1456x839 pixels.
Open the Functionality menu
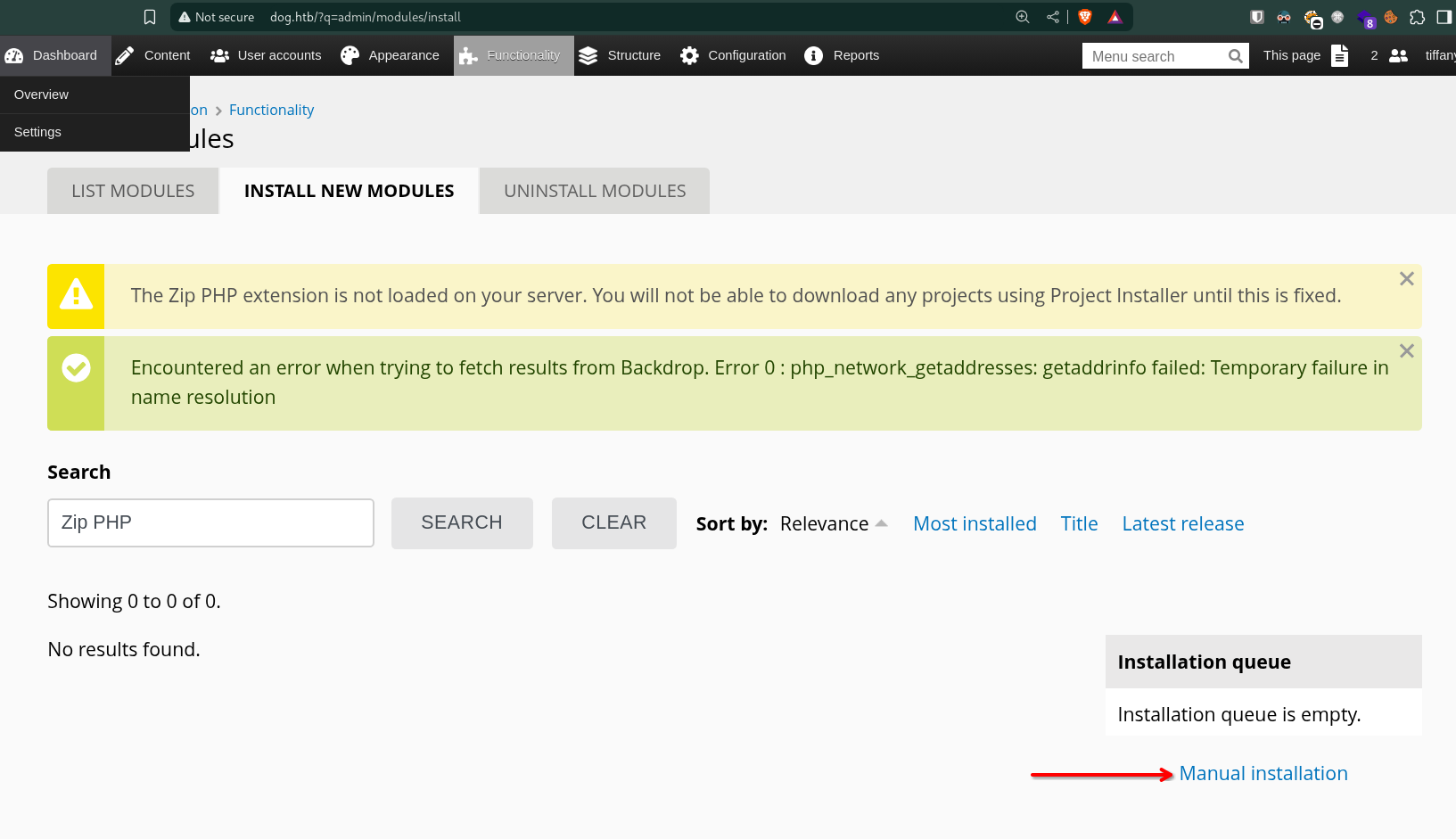[x=514, y=55]
